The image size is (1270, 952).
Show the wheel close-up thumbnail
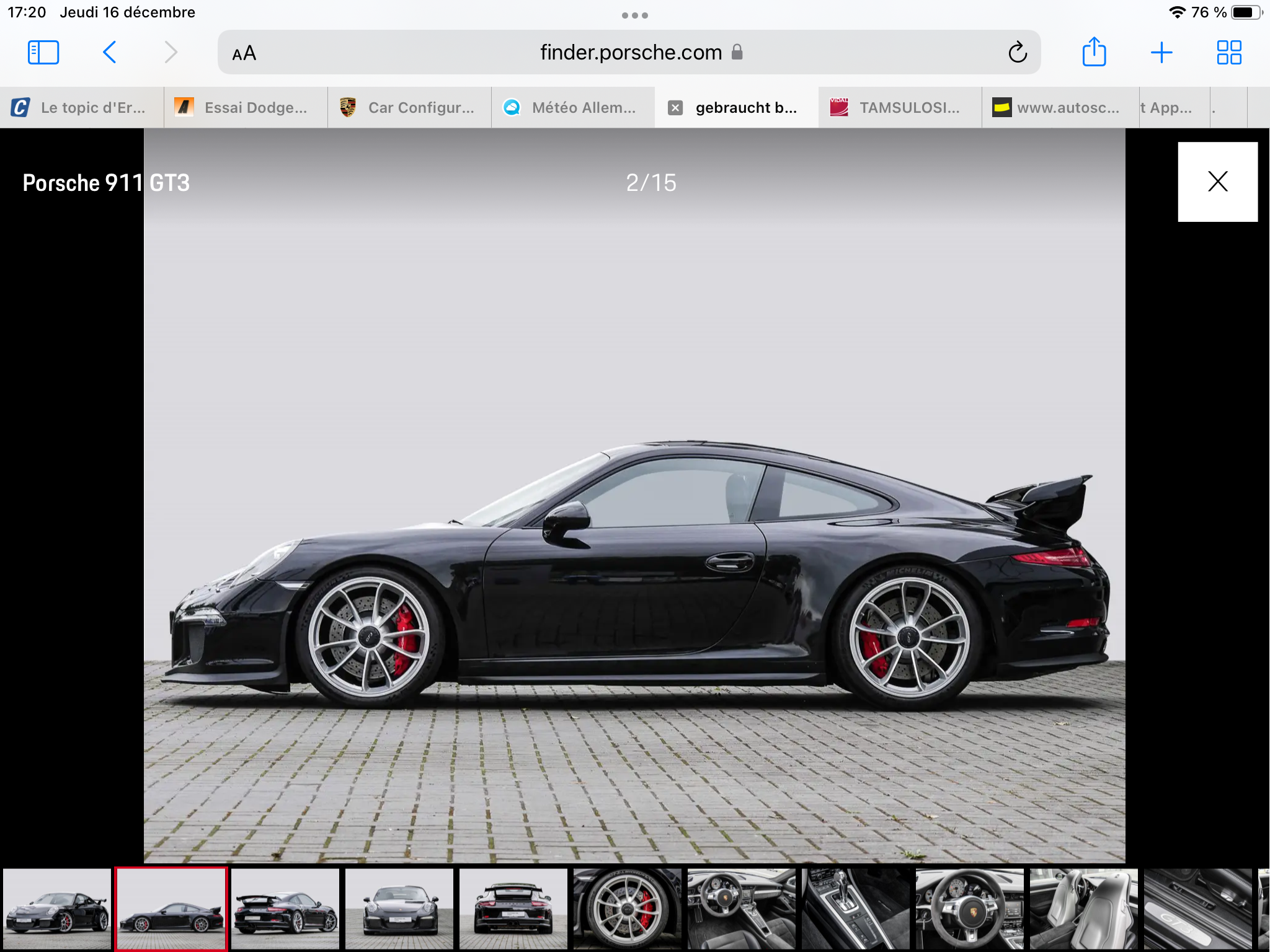628,909
